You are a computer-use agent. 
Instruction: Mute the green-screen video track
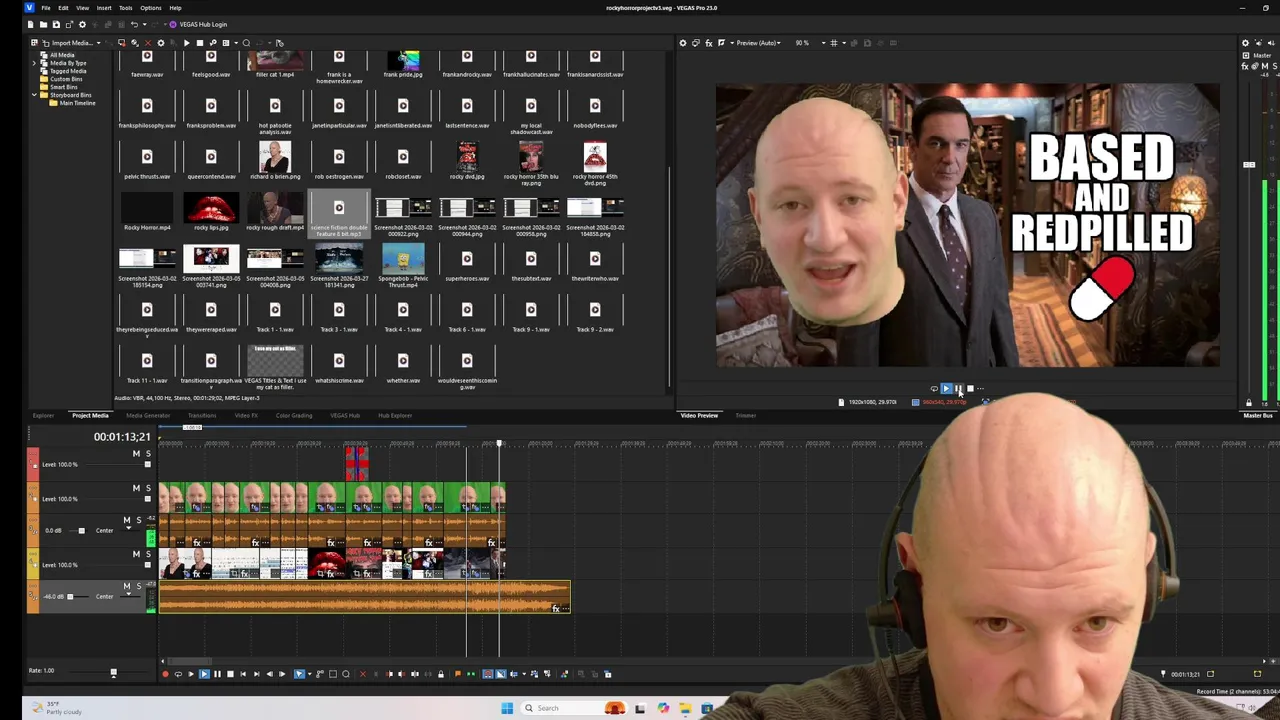136,488
